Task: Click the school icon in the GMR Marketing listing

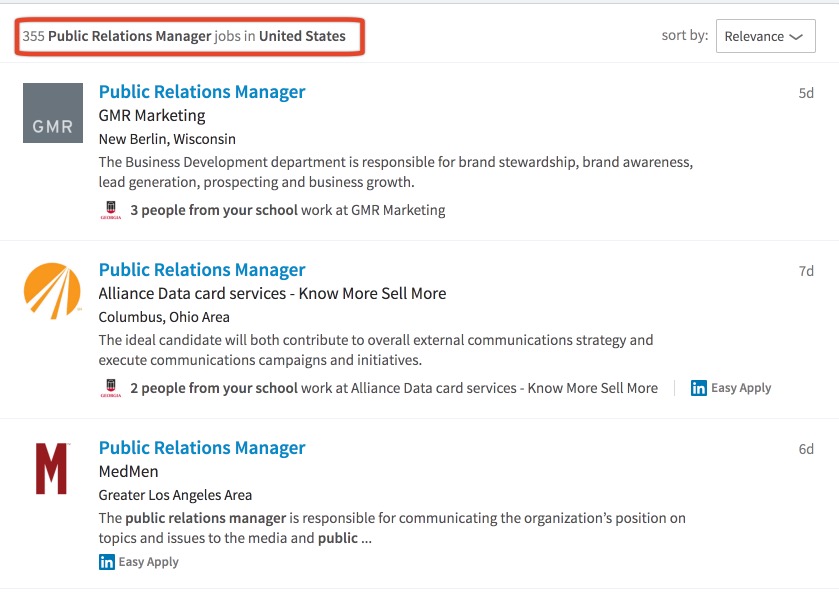Action: [x=110, y=211]
